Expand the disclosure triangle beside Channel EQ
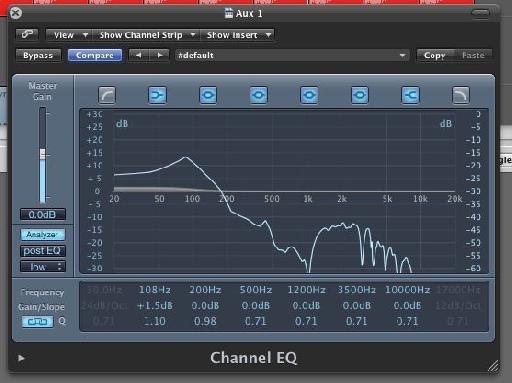 [21, 358]
